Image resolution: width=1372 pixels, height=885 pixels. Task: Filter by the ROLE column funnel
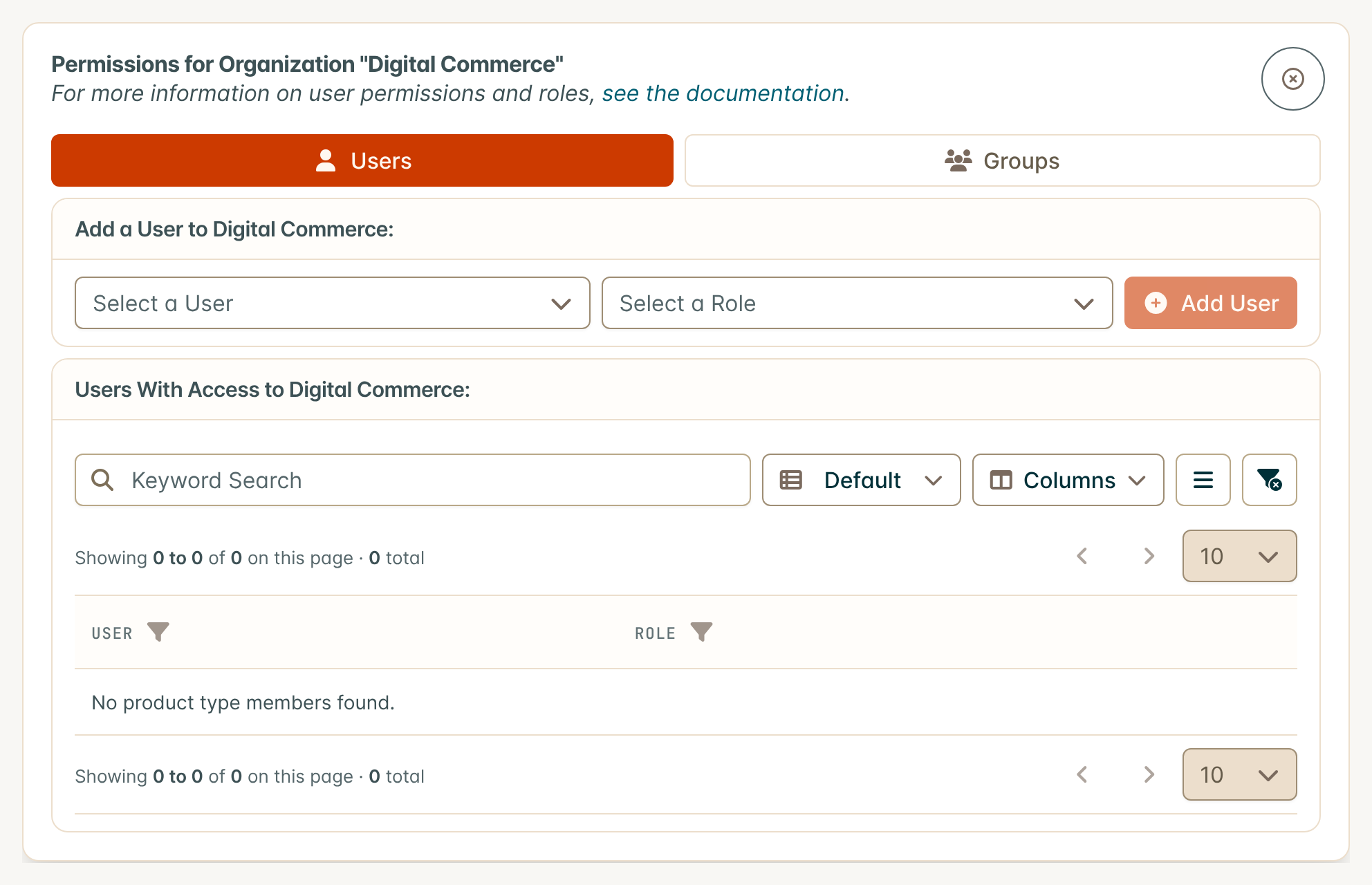pyautogui.click(x=701, y=632)
